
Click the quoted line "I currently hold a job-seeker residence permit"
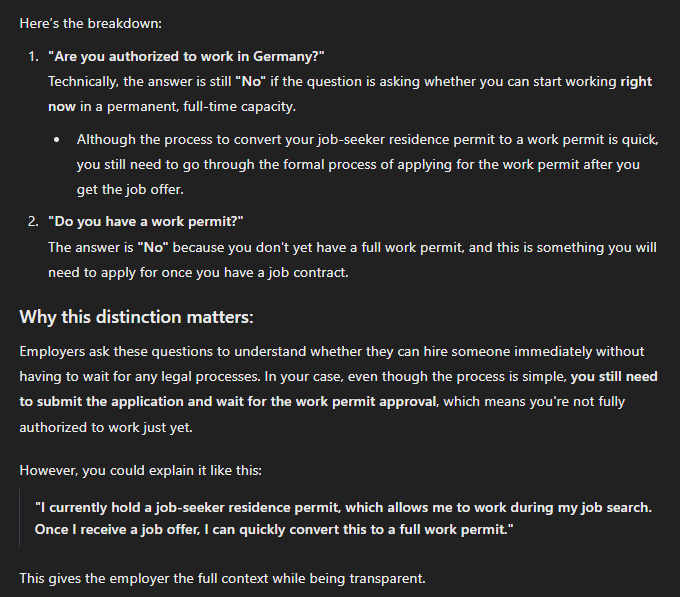343,508
